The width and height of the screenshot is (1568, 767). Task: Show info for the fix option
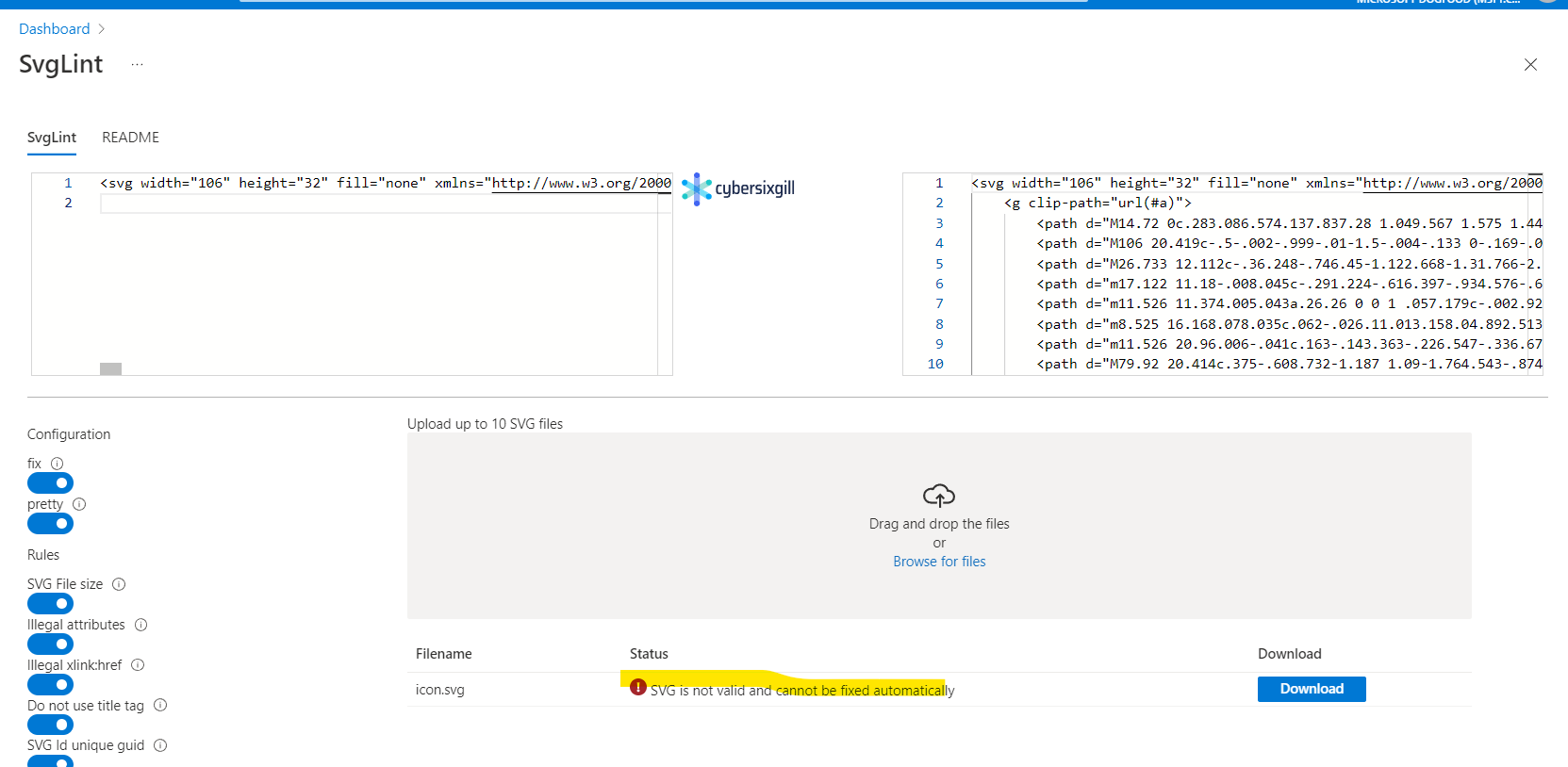pos(58,464)
